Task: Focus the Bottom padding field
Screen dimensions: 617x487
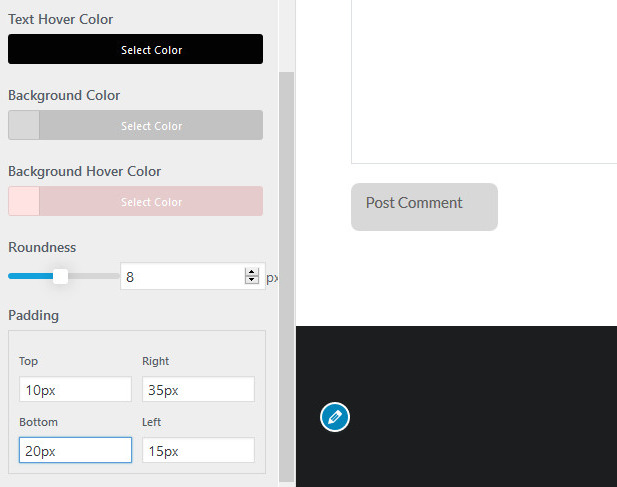Action: point(75,451)
